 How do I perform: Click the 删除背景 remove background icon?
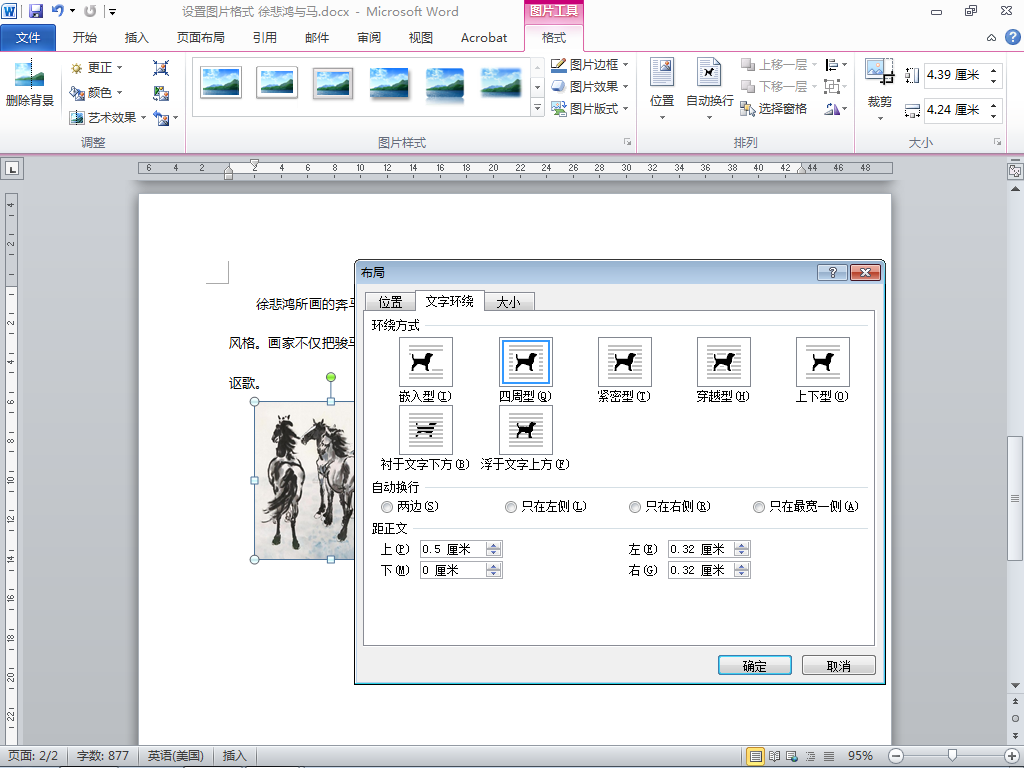point(29,74)
